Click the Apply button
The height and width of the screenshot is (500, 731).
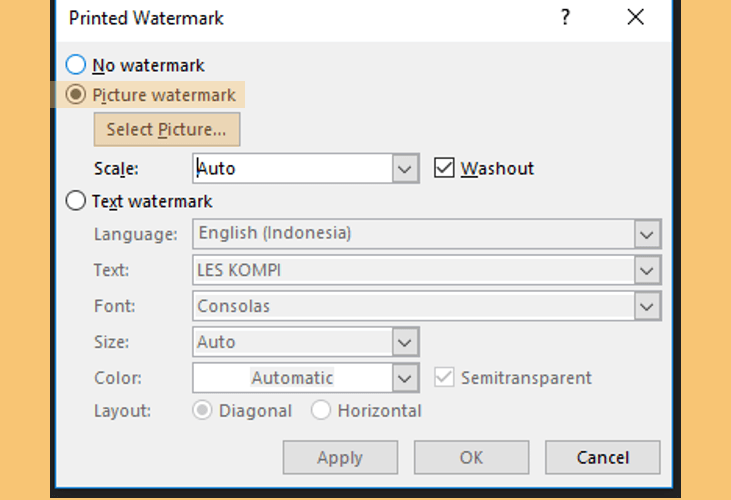[340, 458]
